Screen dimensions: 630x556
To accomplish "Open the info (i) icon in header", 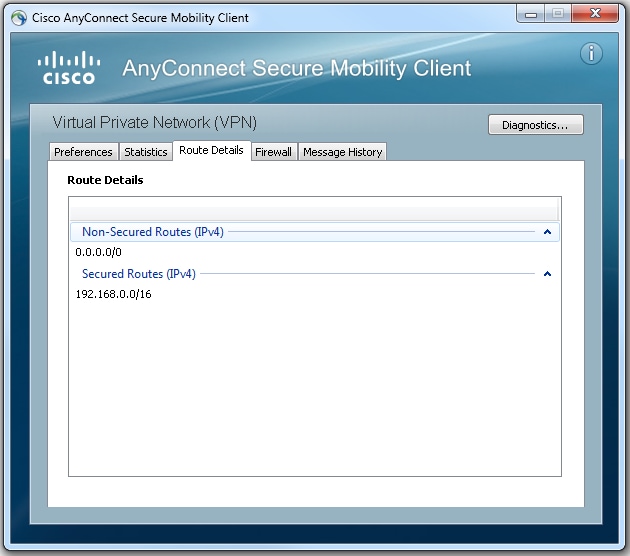I will (x=591, y=53).
